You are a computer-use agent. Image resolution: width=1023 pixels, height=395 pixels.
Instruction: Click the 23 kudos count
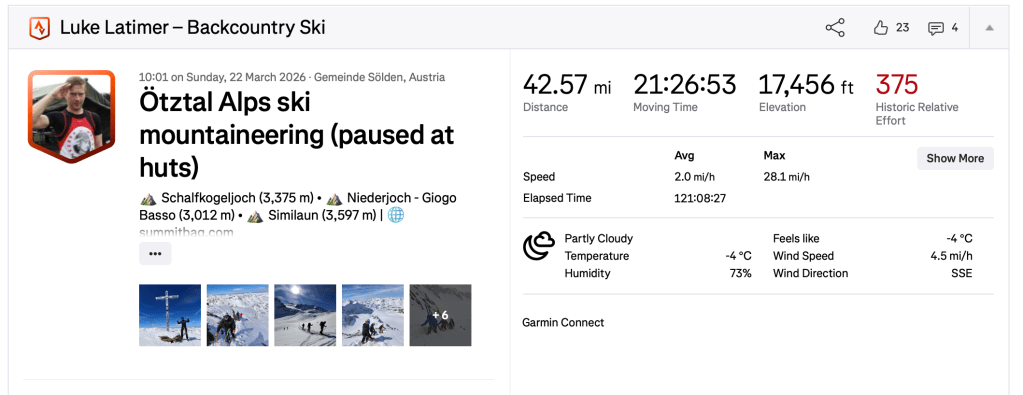[x=902, y=27]
